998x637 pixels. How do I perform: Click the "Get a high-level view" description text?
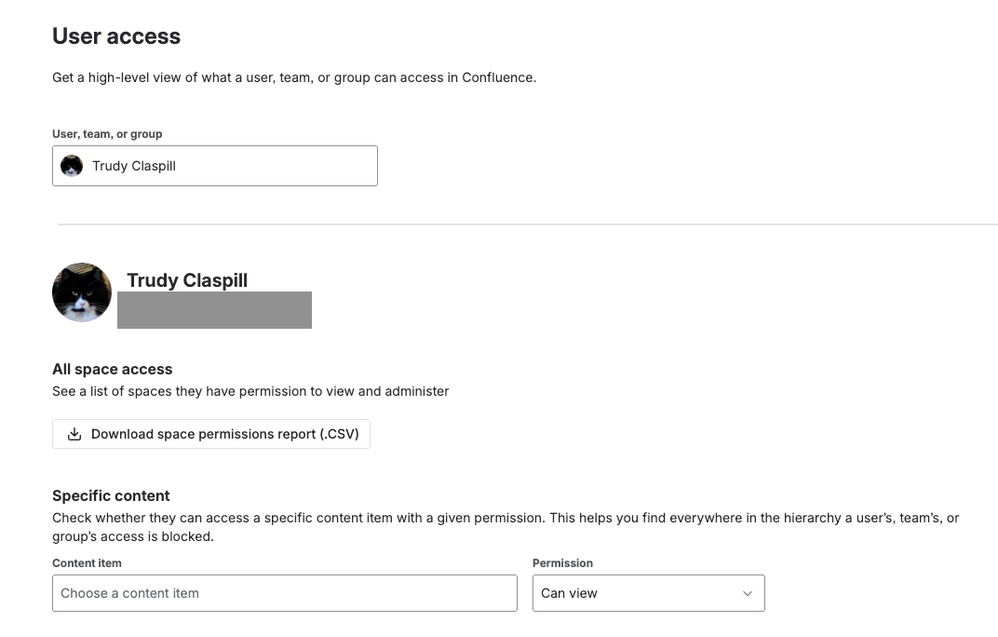(x=294, y=77)
